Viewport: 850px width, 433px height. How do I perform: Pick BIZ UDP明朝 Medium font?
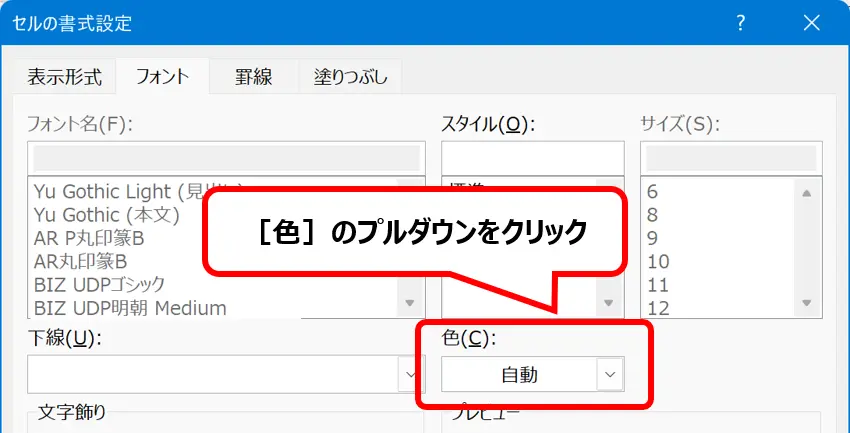click(130, 308)
